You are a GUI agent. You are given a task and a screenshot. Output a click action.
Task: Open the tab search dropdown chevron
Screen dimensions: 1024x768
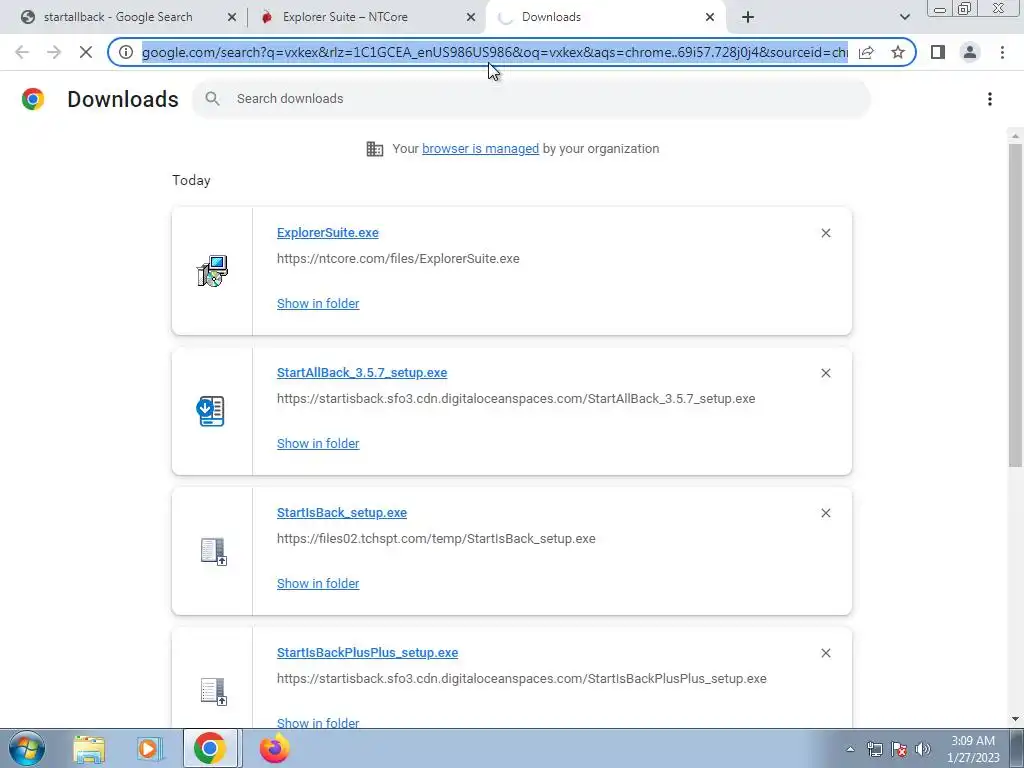coord(904,17)
